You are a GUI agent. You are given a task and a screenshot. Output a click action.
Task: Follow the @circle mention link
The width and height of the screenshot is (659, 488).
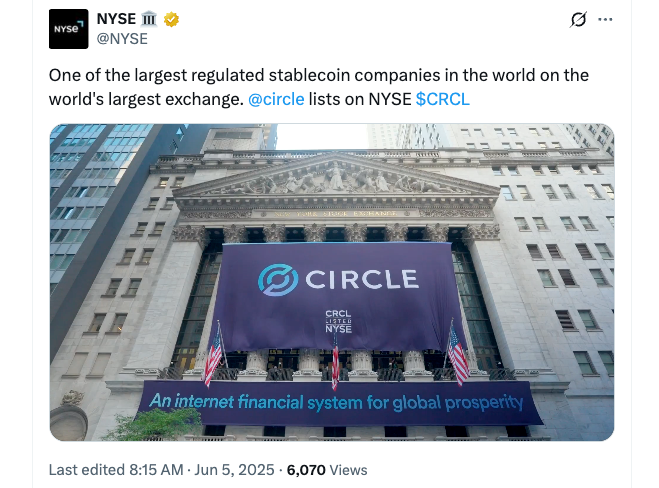[279, 99]
